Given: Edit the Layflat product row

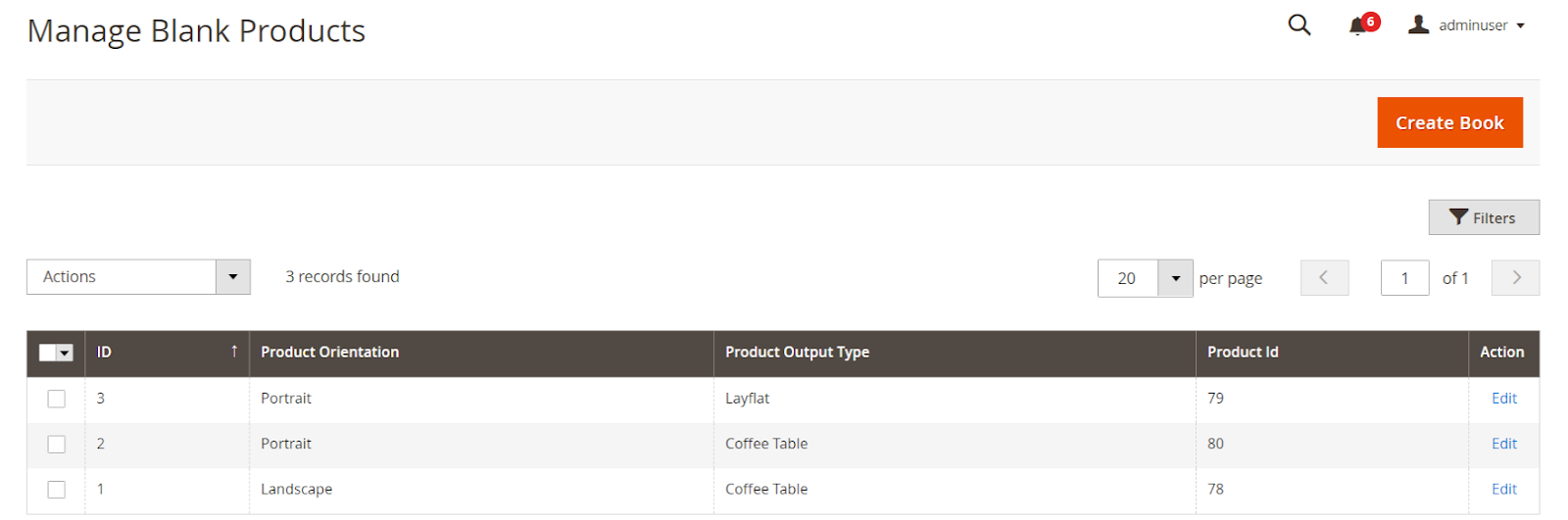Looking at the screenshot, I should tap(1503, 399).
